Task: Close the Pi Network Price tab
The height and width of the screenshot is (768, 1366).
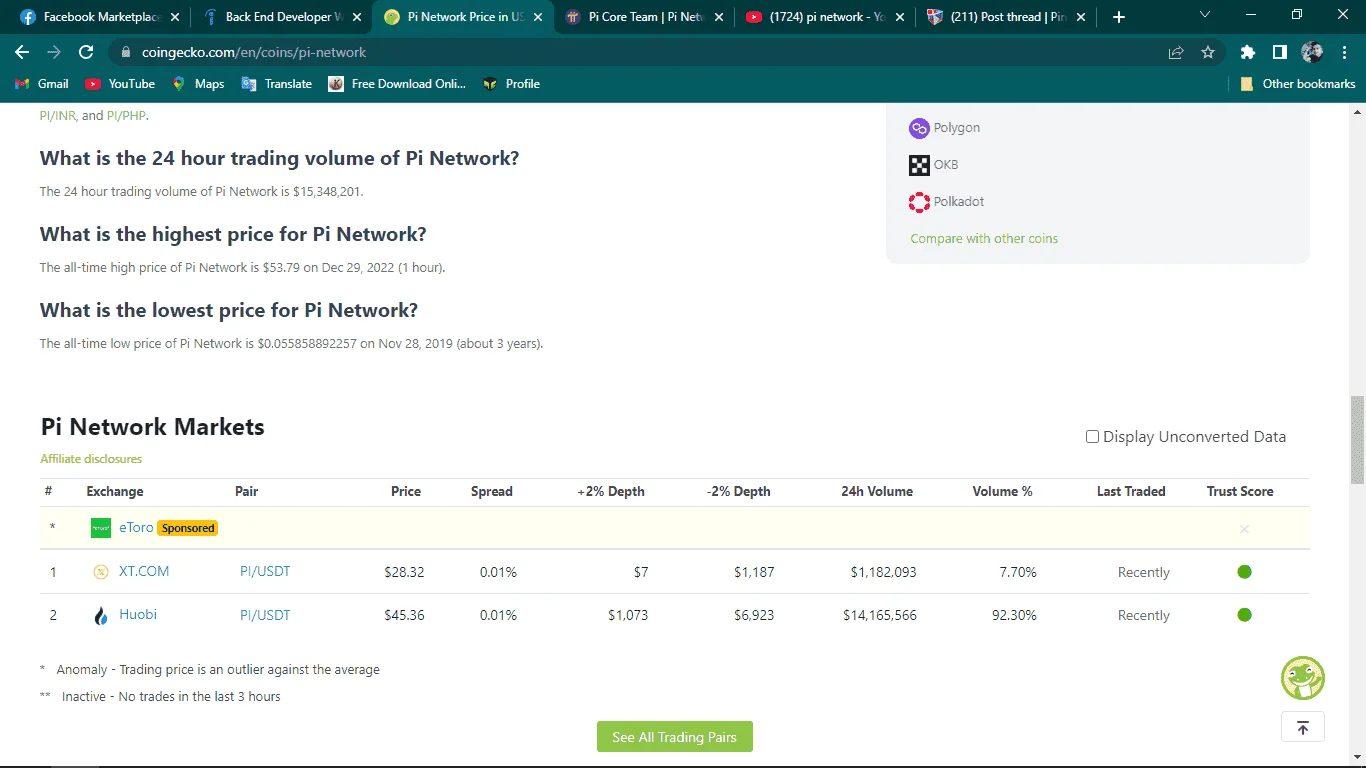Action: pyautogui.click(x=538, y=17)
